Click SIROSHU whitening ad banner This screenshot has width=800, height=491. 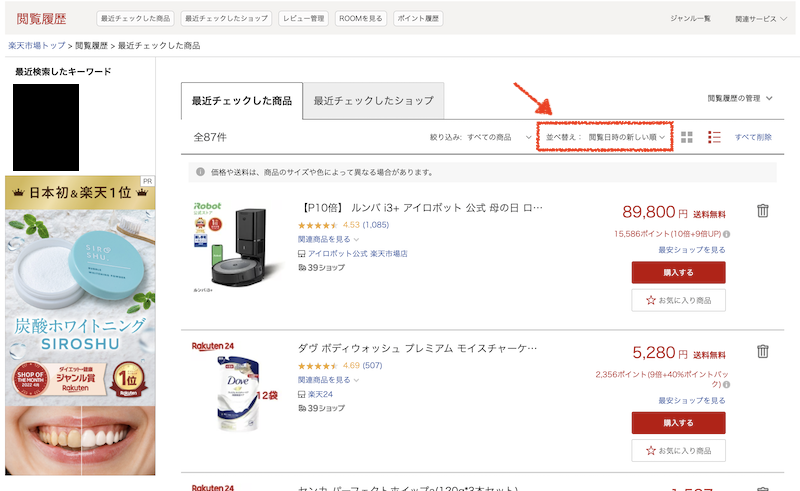[80, 326]
